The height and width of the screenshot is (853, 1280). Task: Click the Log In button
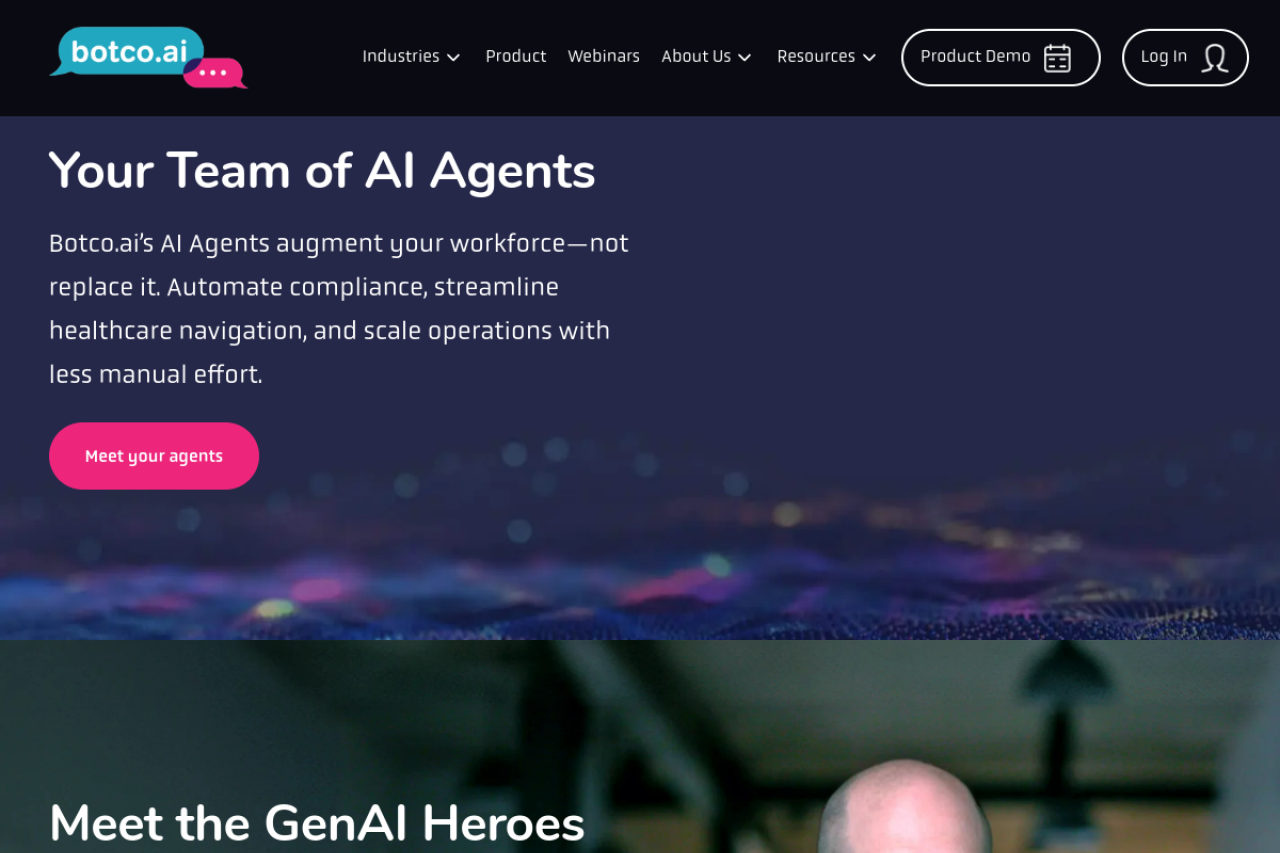(x=1185, y=58)
